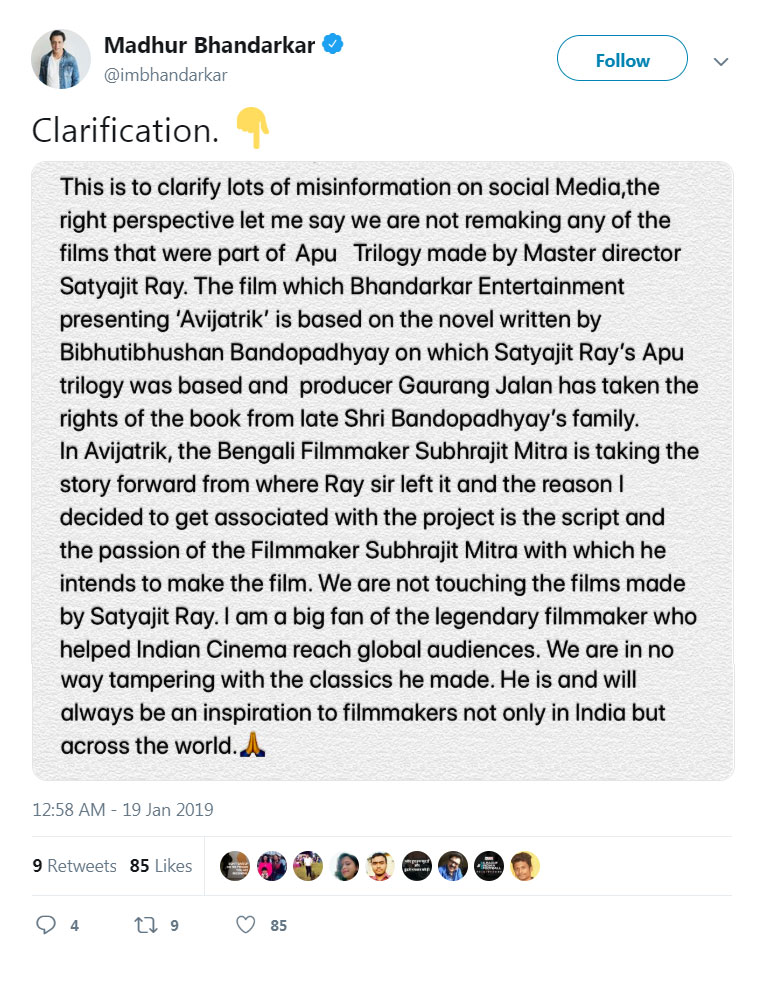Screen dimensions: 766x992
Task: Open the 12:58 AM - 19 Jan 2019 timestamp
Action: tap(123, 810)
